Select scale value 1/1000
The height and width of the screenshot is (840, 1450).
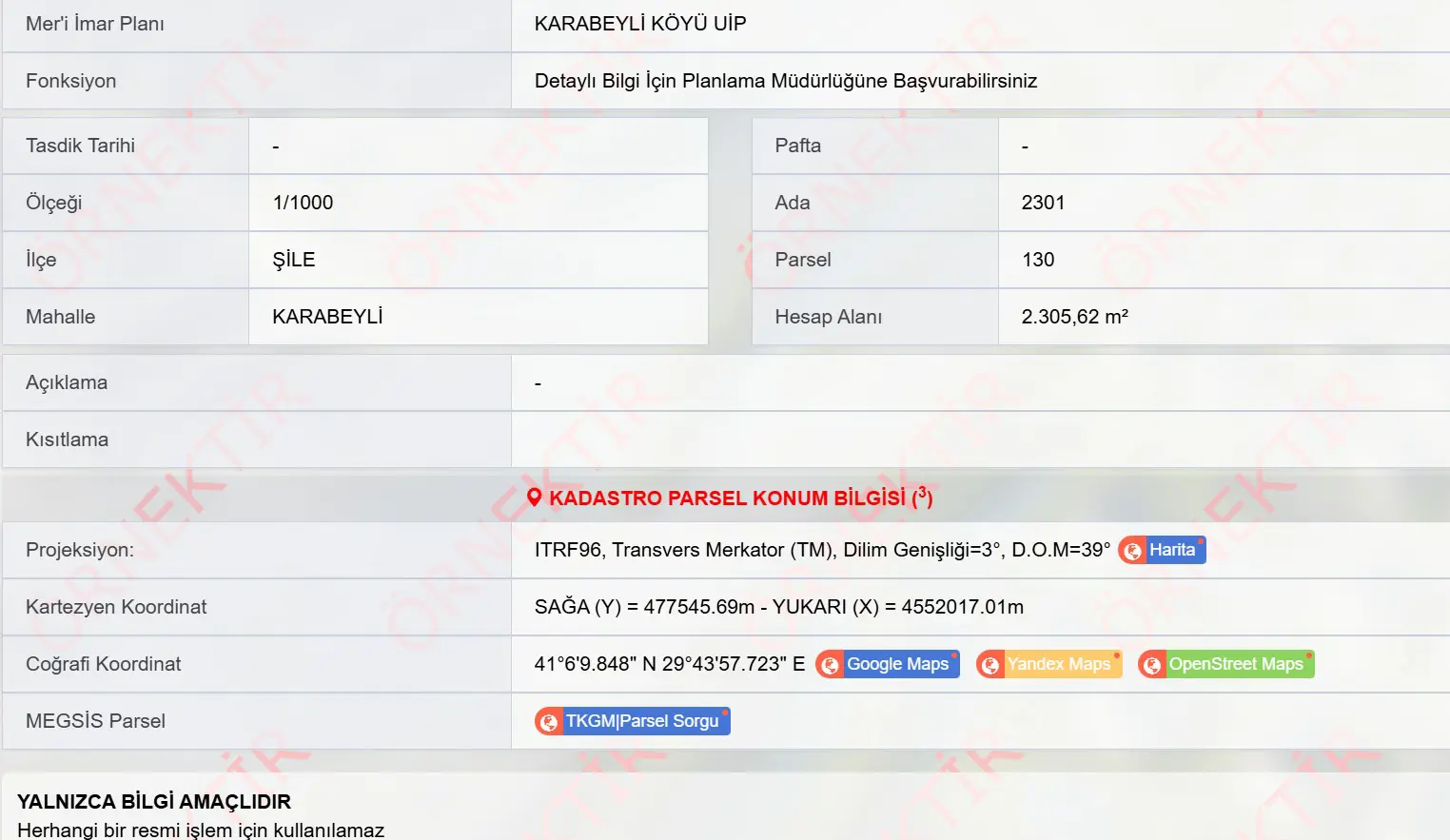click(x=303, y=203)
